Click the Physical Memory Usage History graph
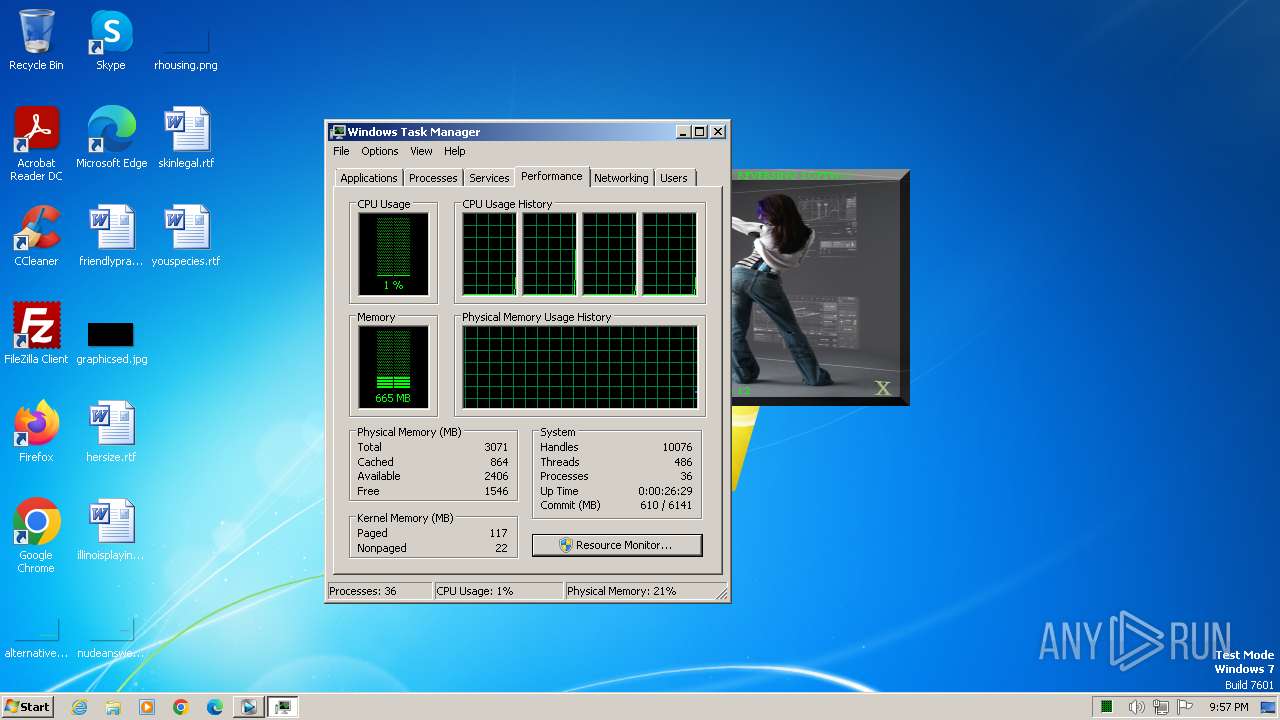 (x=579, y=367)
